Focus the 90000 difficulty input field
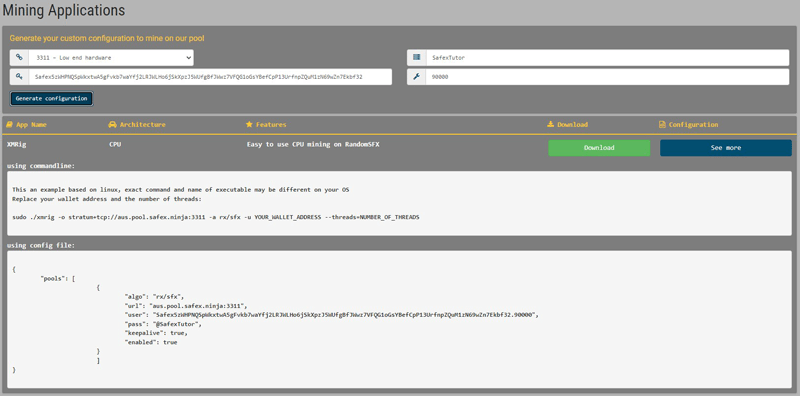Viewport: 800px width, 396px height. click(608, 77)
